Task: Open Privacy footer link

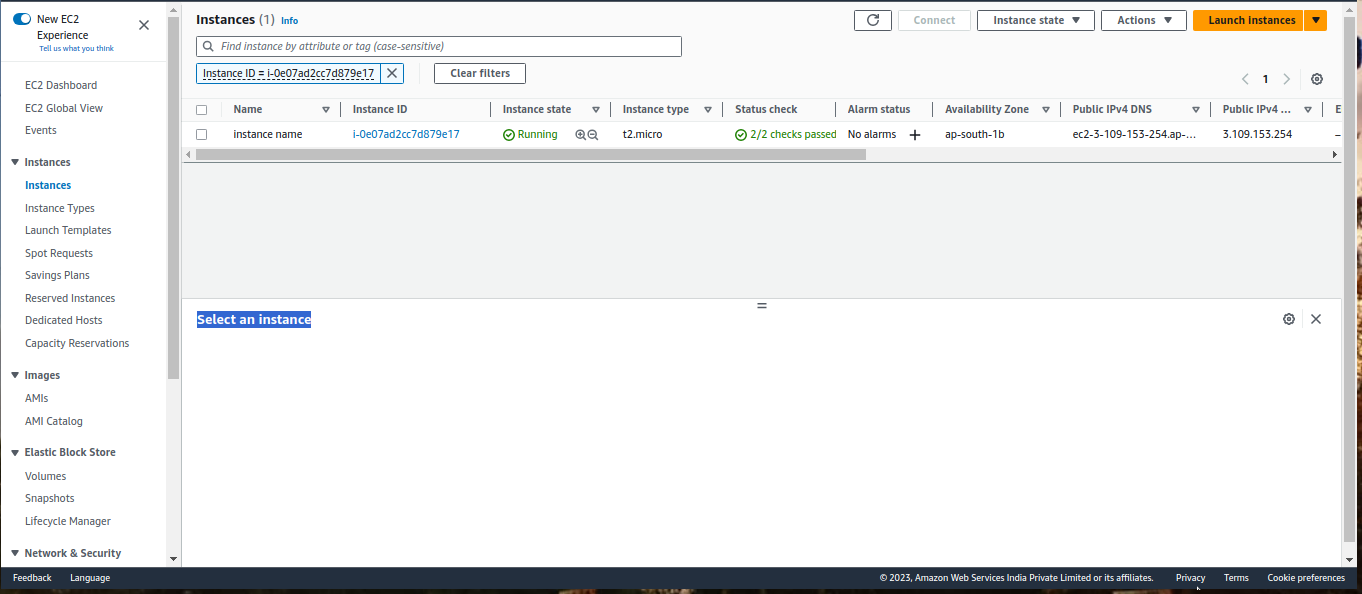Action: 1190,578
